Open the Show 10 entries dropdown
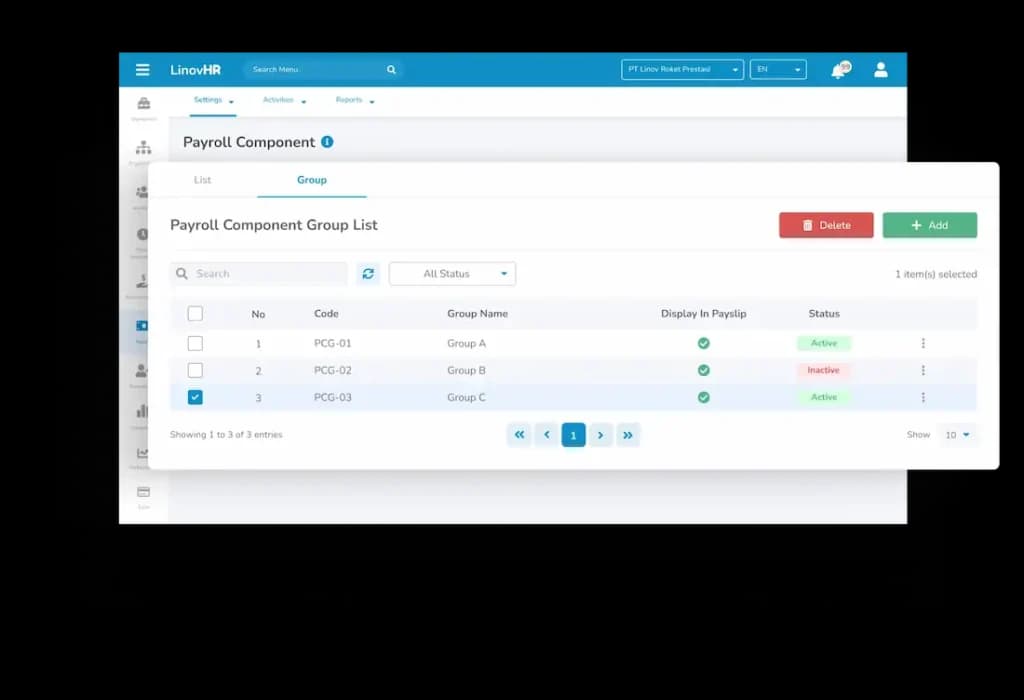The image size is (1024, 700). coord(957,435)
